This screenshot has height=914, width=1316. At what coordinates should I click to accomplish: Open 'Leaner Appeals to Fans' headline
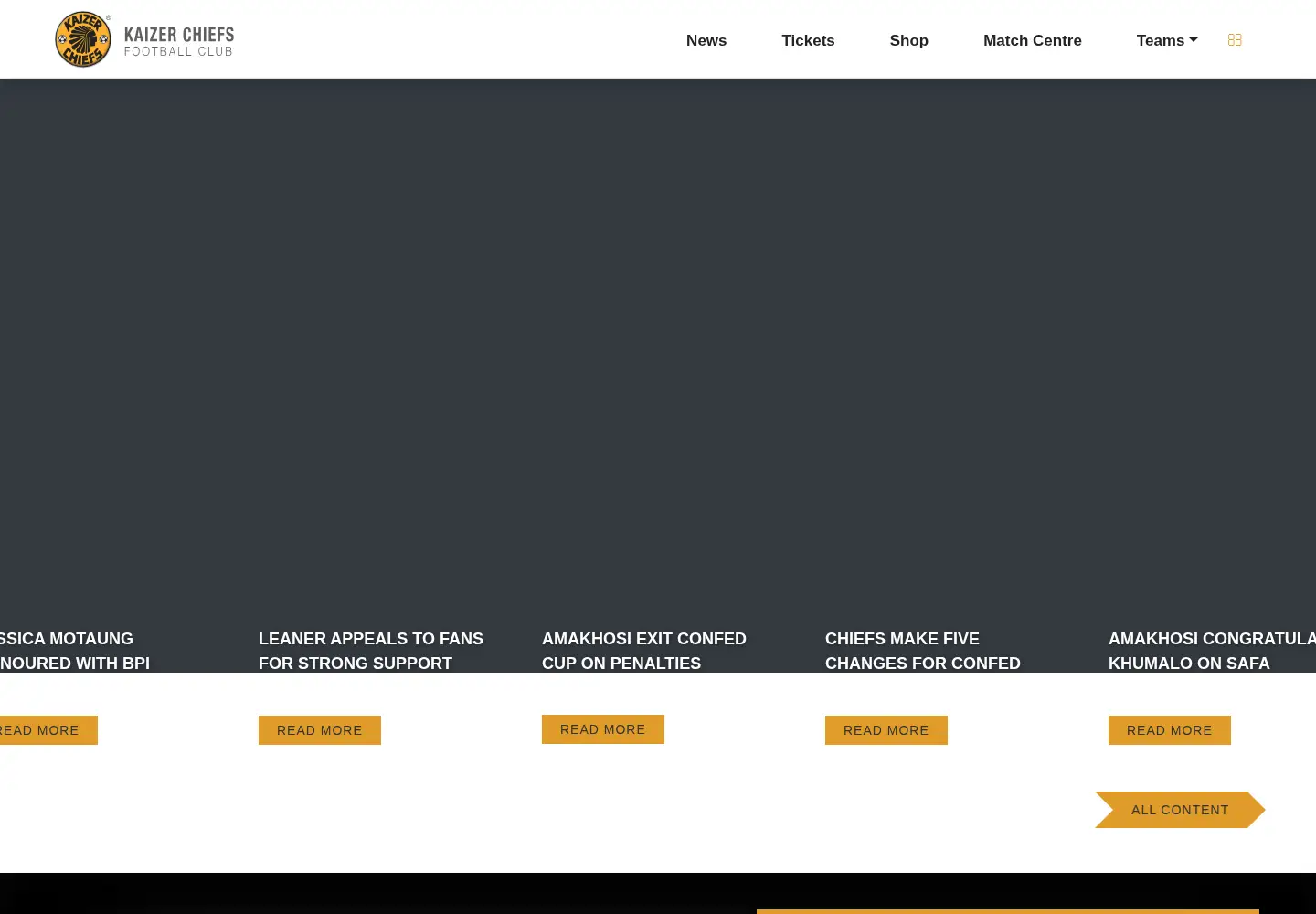pyautogui.click(x=371, y=651)
